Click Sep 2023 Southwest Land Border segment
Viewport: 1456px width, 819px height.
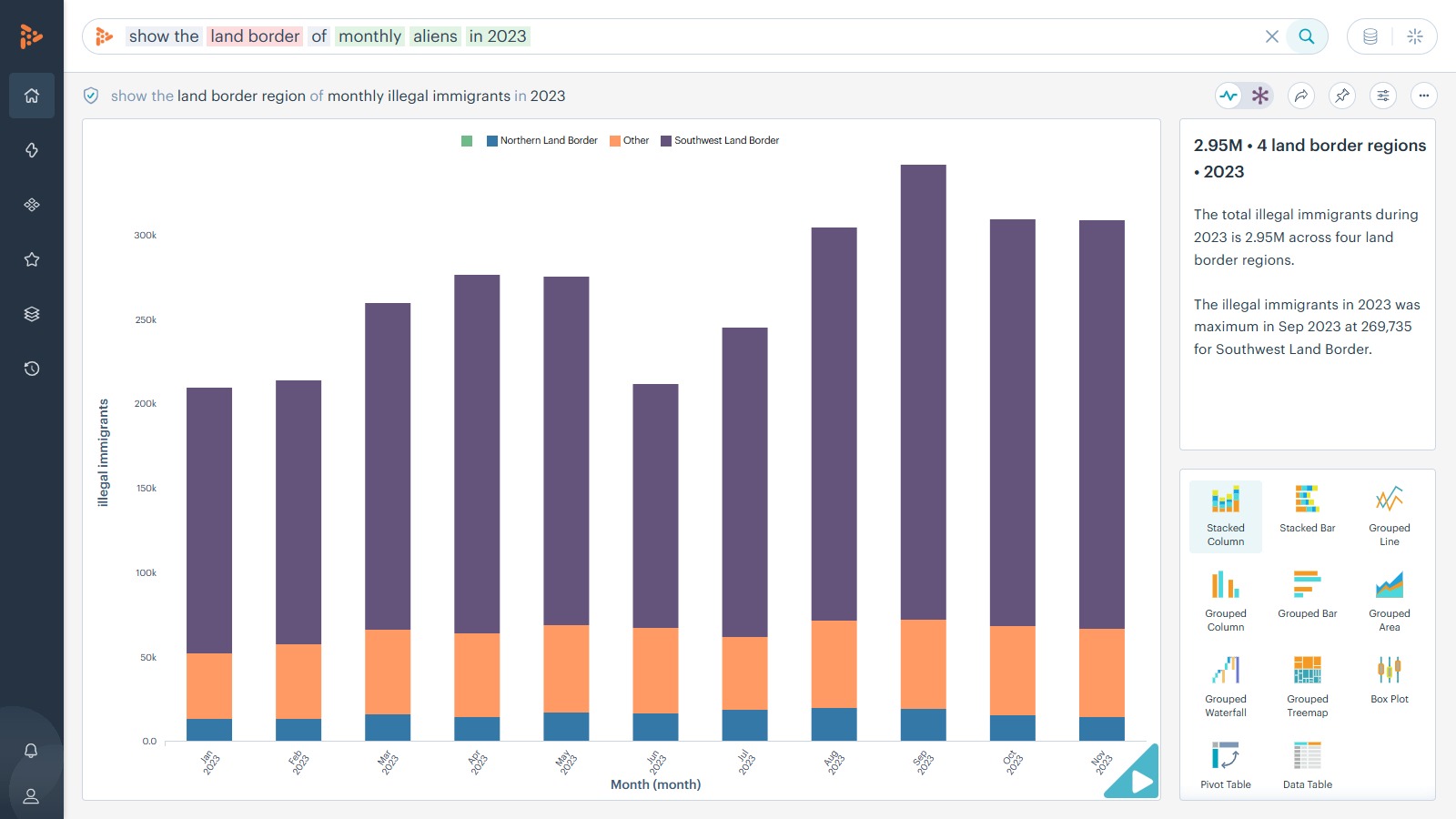(x=924, y=392)
